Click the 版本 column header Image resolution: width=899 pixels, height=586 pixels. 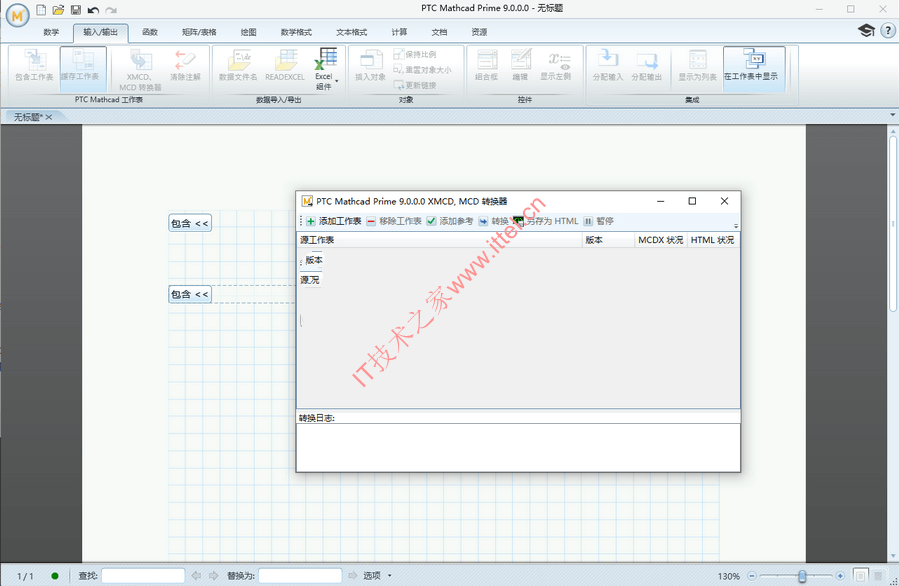click(608, 240)
